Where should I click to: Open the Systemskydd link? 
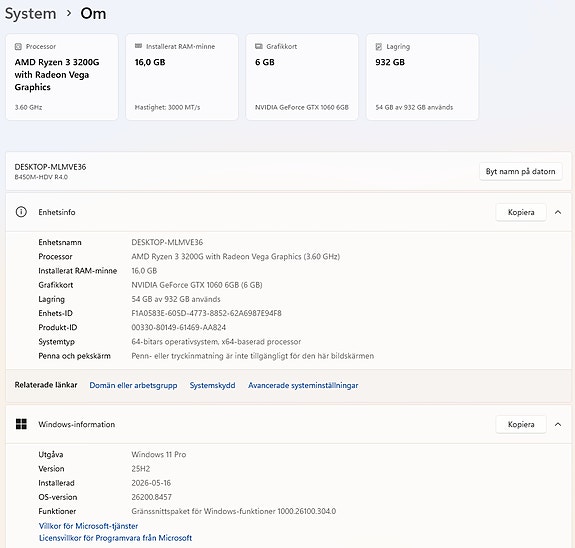212,385
